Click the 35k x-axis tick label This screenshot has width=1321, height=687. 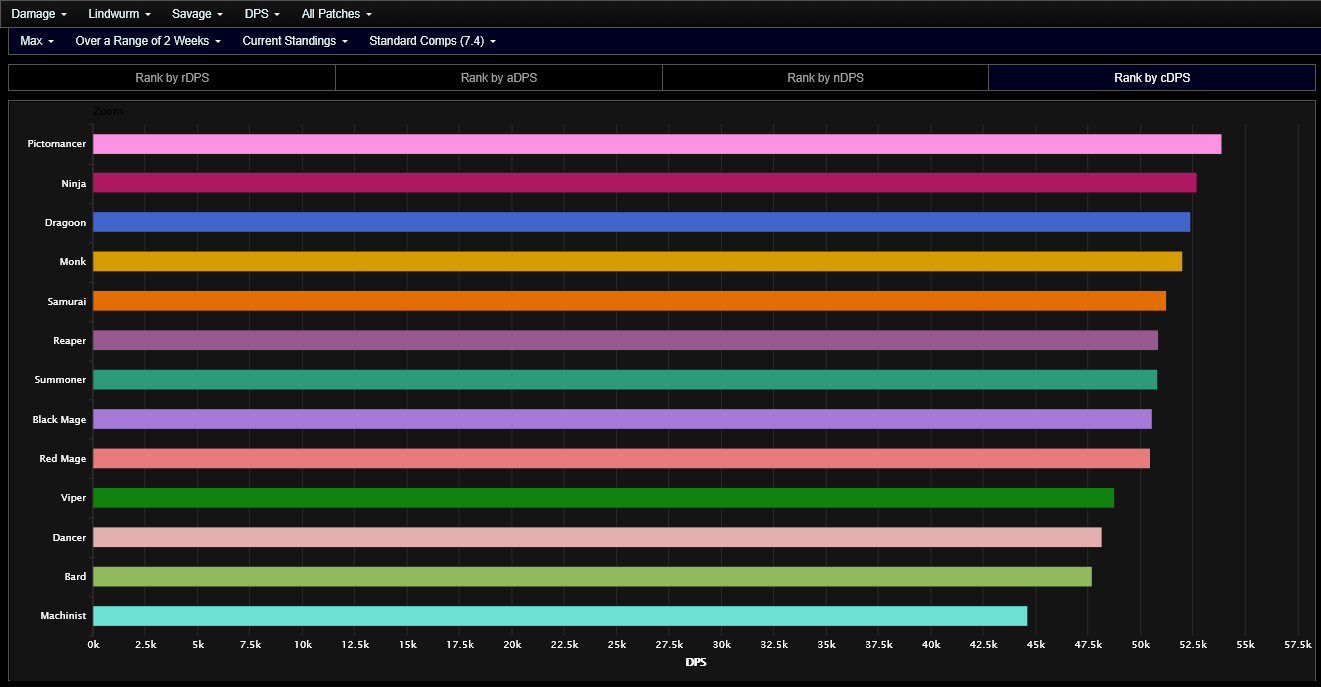826,645
